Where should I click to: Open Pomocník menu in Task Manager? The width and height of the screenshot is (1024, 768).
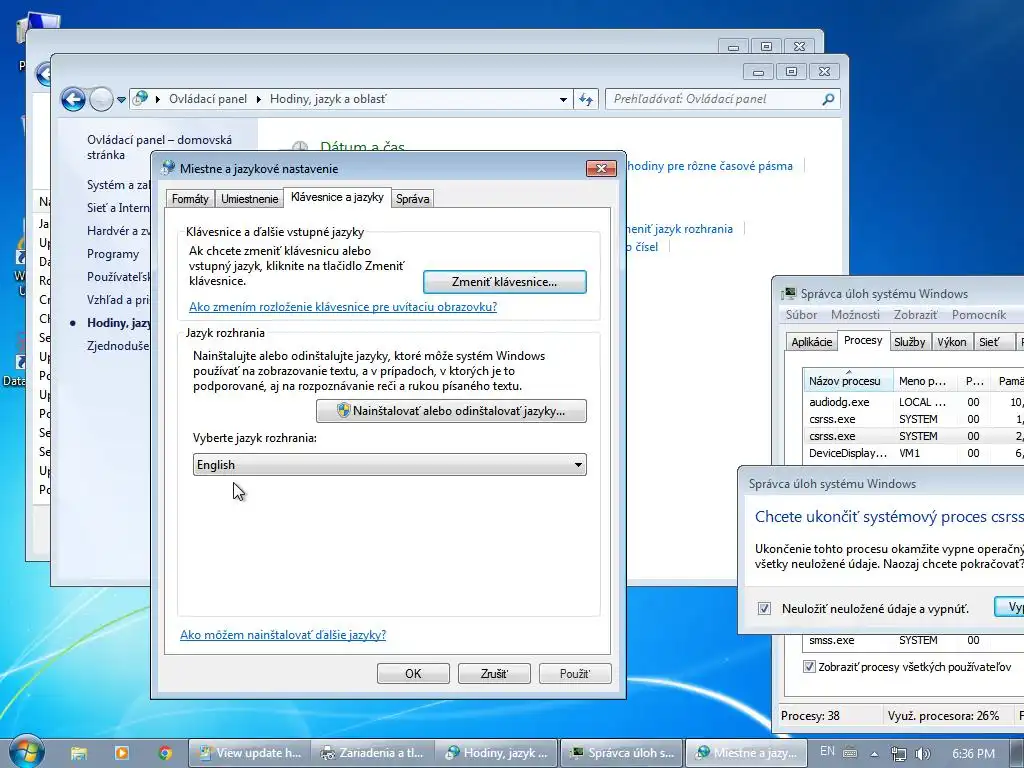click(979, 315)
